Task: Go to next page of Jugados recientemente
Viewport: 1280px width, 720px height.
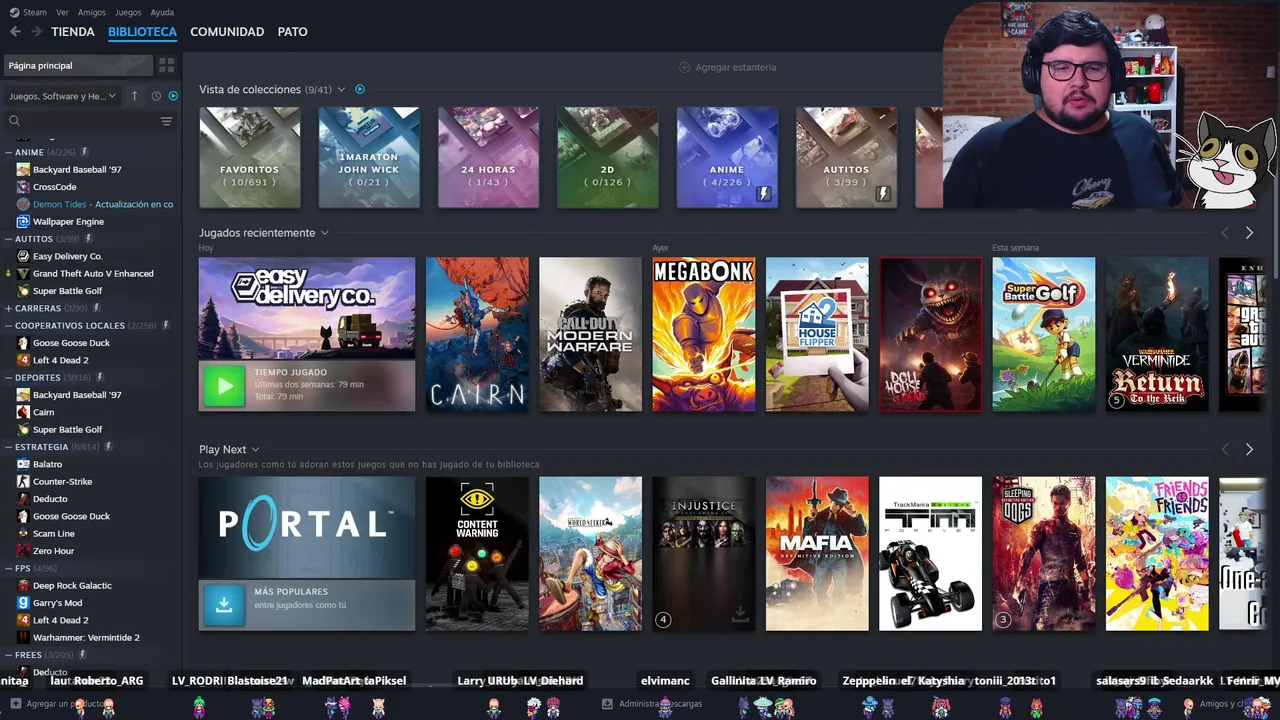Action: tap(1249, 233)
